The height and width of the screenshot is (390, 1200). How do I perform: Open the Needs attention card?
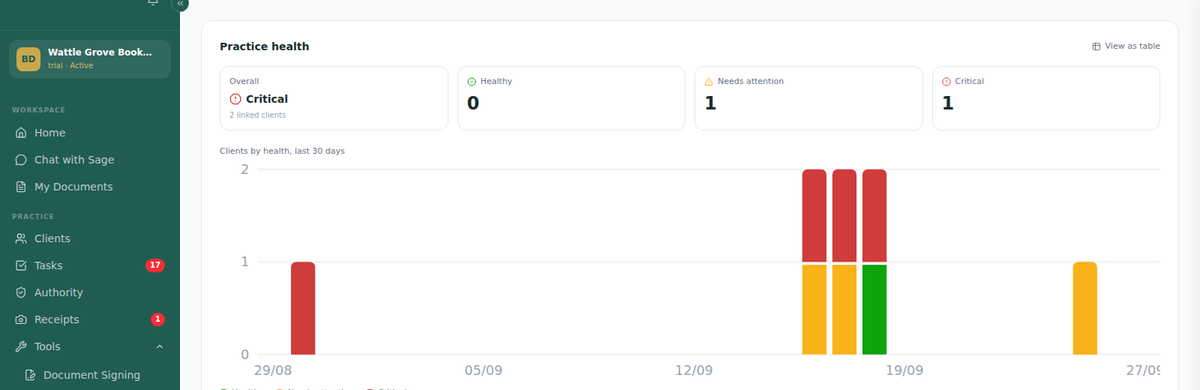(x=808, y=98)
